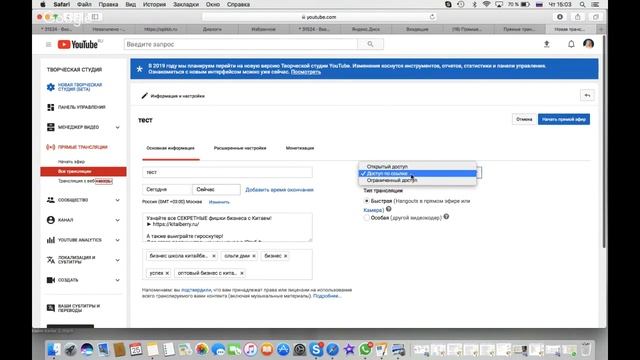Screen dimensions: 640x360
Task: Click the page vertical scrollbar
Action: click(604, 141)
